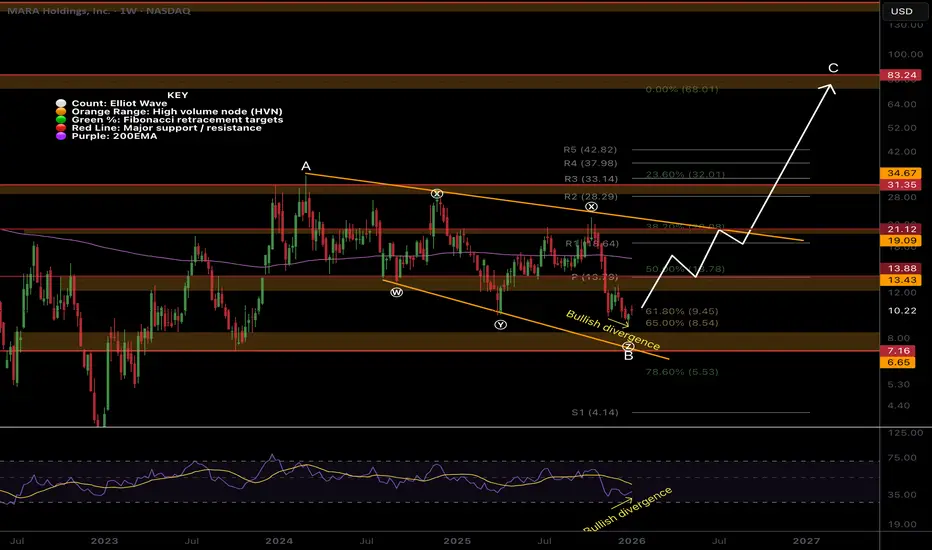
Task: Click the 2024 label on time axis
Action: 280,538
